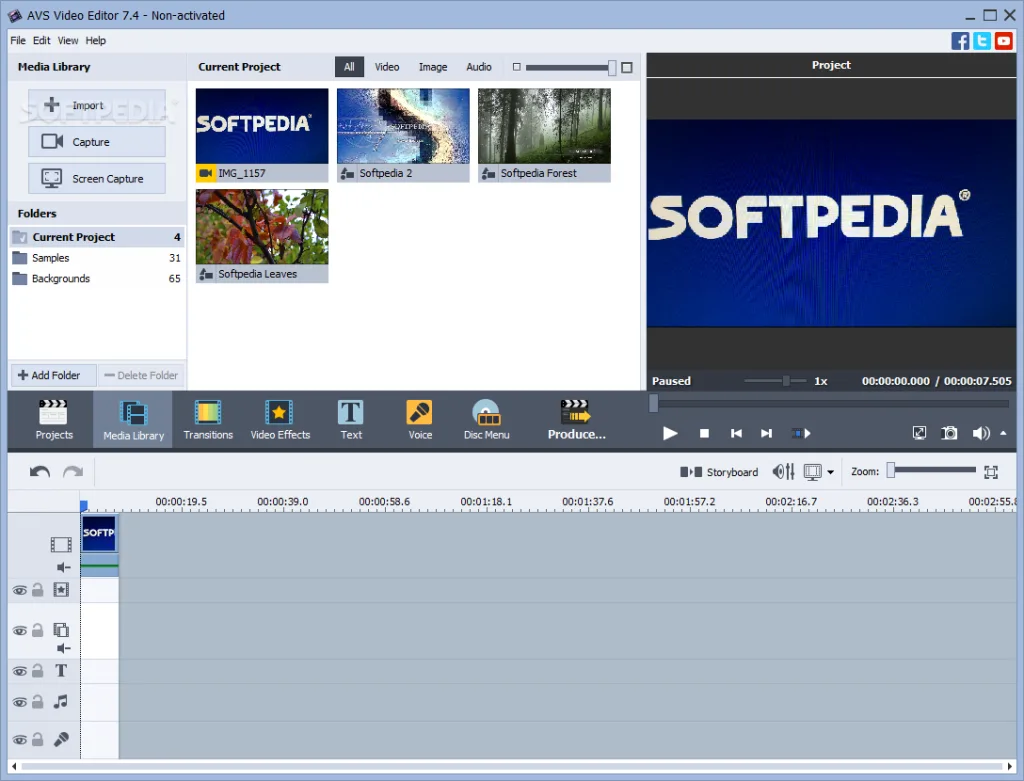Select the Text tool panel
1024x781 pixels.
(350, 419)
